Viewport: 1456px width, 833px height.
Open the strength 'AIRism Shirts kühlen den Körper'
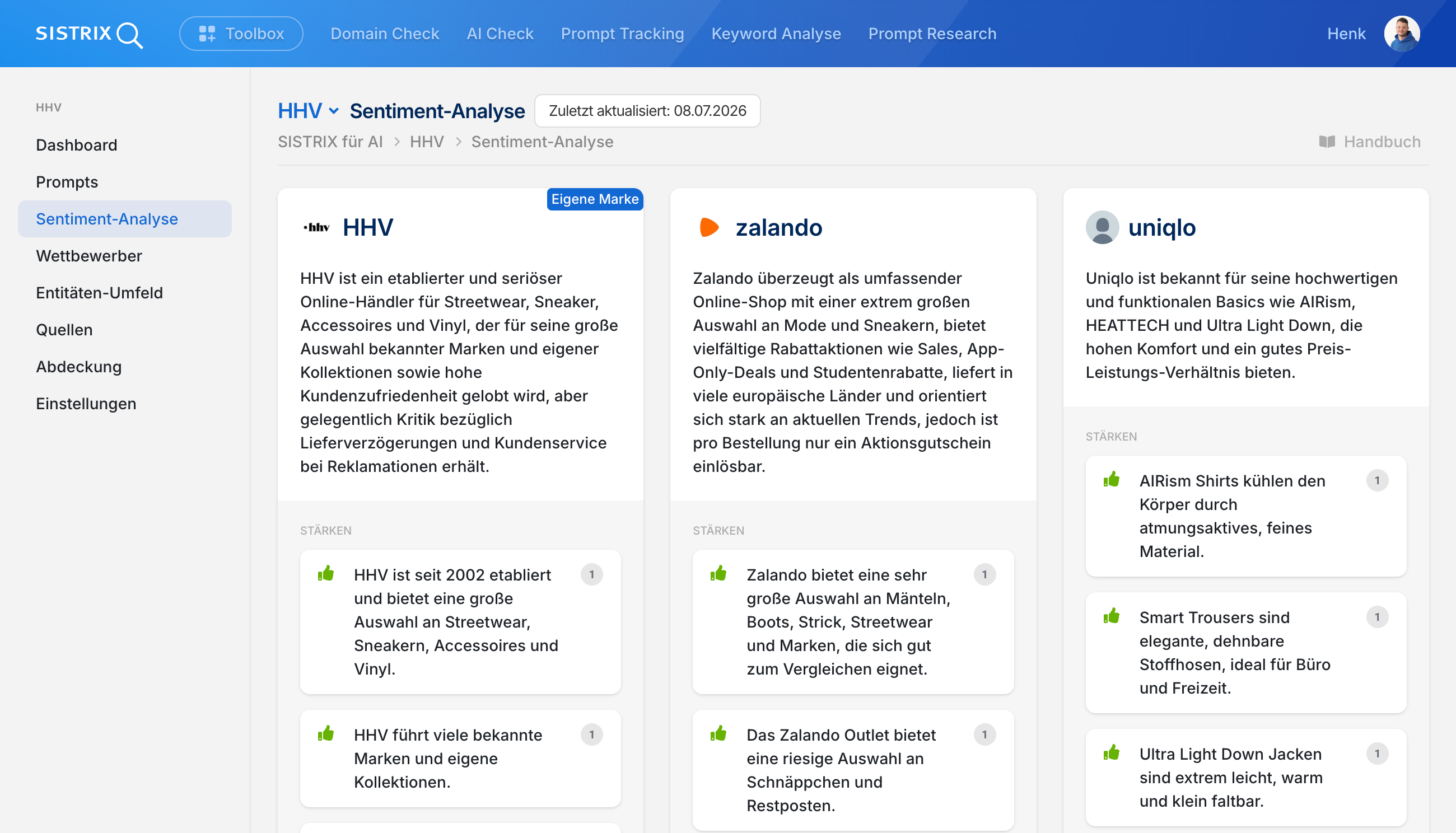coord(1245,517)
